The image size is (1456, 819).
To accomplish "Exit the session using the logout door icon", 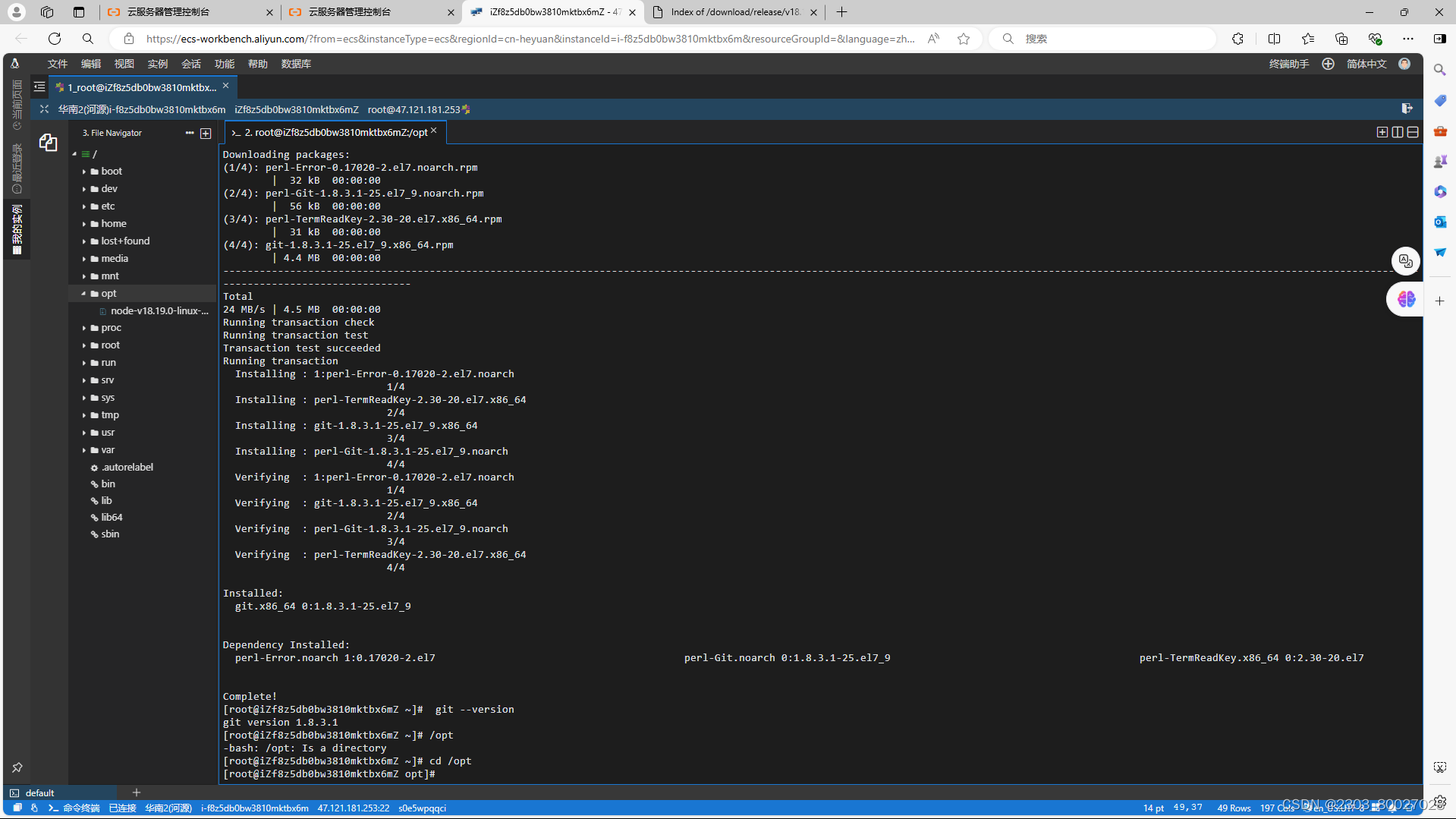I will pyautogui.click(x=1407, y=109).
